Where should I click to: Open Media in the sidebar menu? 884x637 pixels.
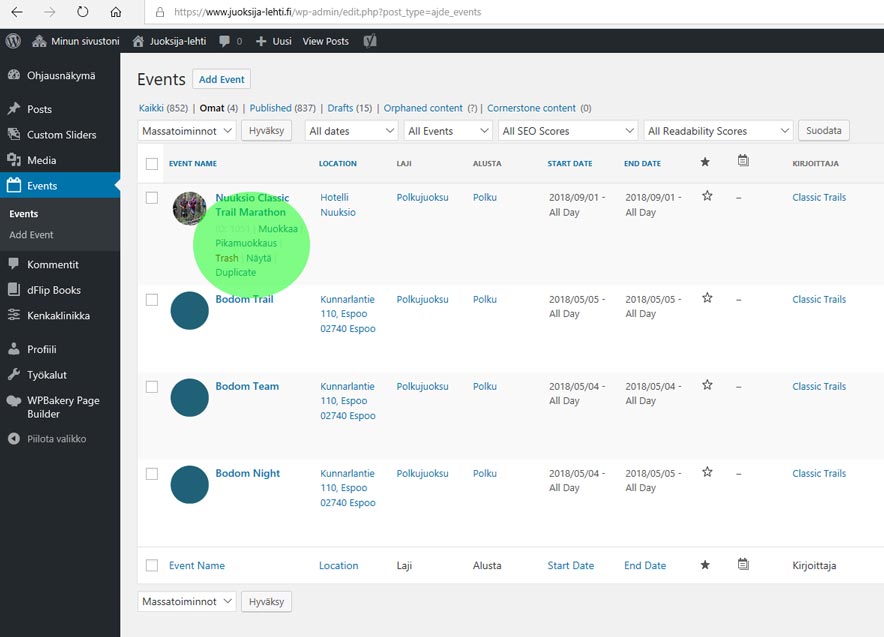tap(41, 160)
